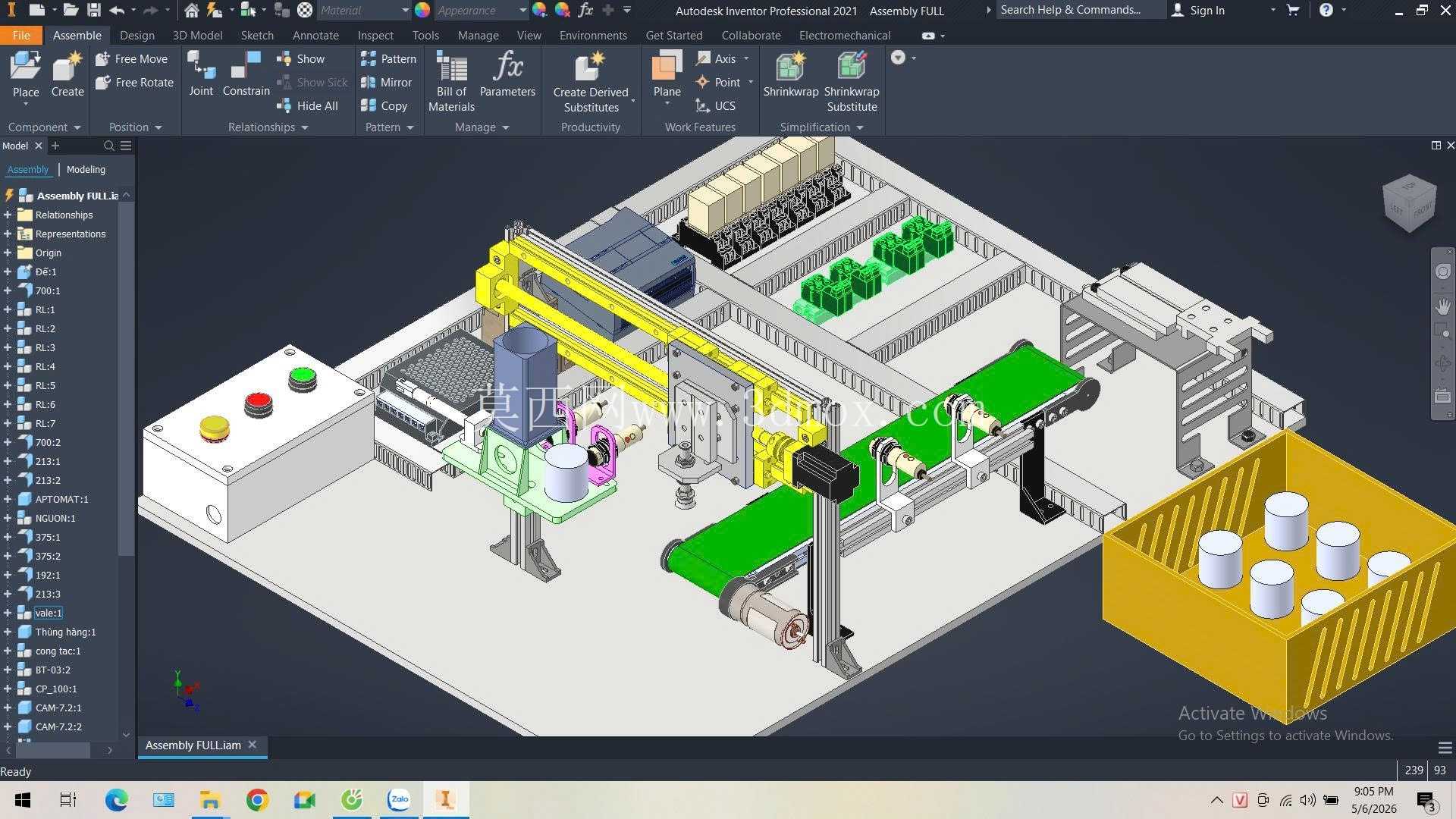
Task: Open the Constrain tool
Action: coord(246,74)
